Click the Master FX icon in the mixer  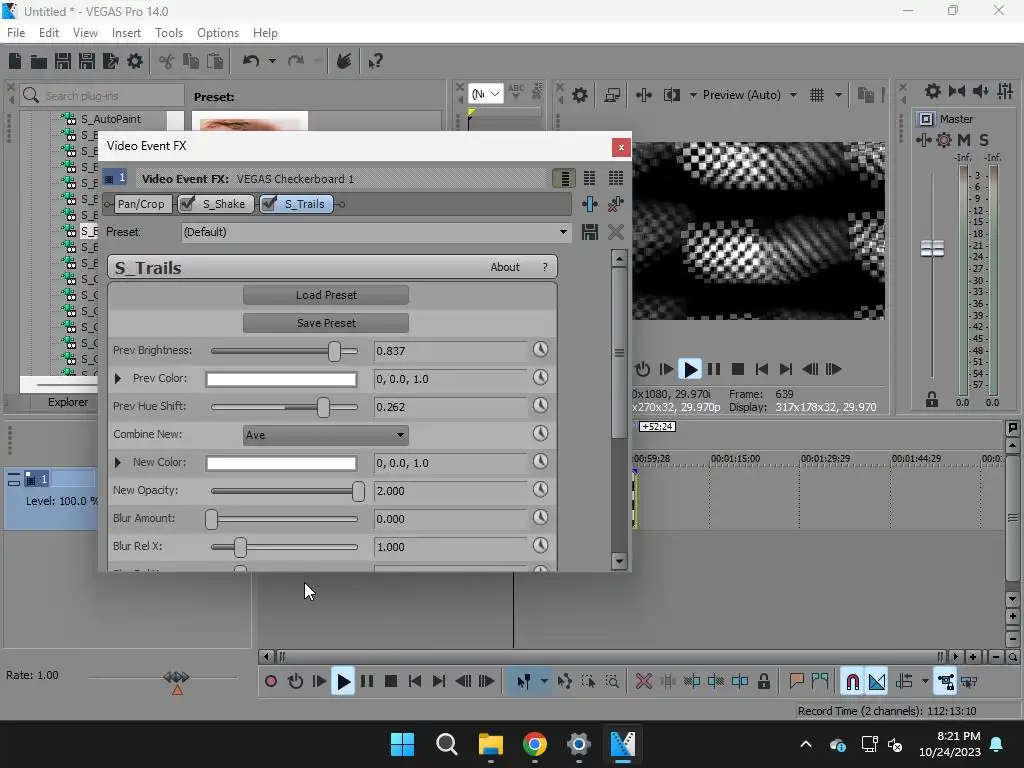point(944,140)
